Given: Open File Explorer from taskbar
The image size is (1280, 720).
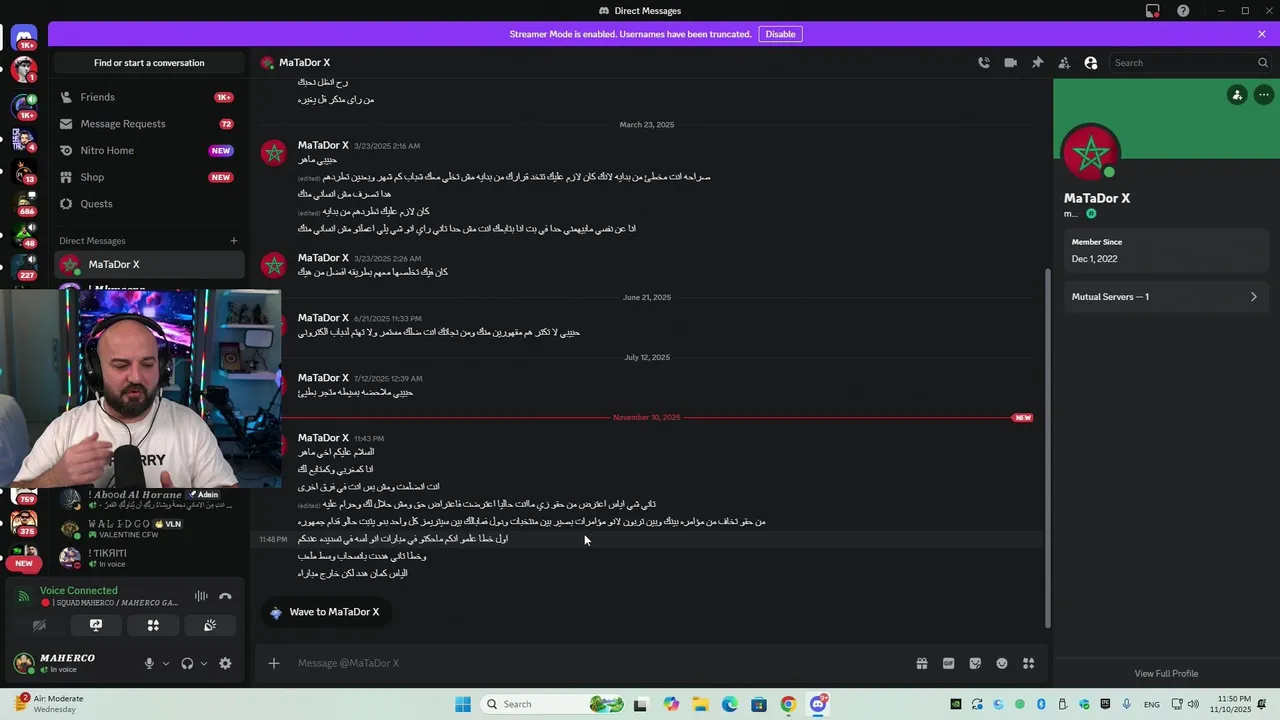Looking at the screenshot, I should tap(700, 704).
